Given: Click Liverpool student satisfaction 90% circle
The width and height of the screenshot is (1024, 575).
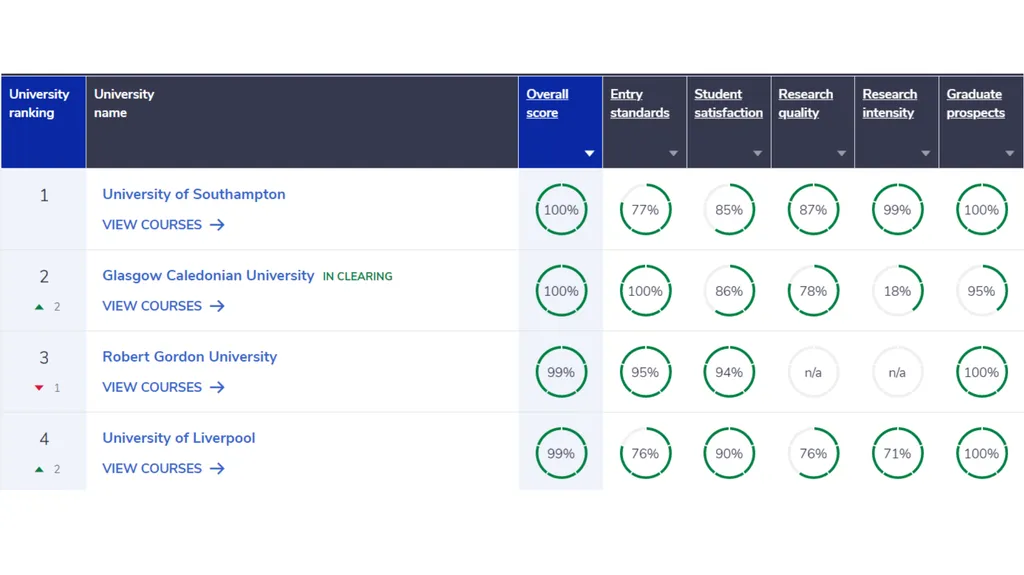Looking at the screenshot, I should pyautogui.click(x=729, y=453).
